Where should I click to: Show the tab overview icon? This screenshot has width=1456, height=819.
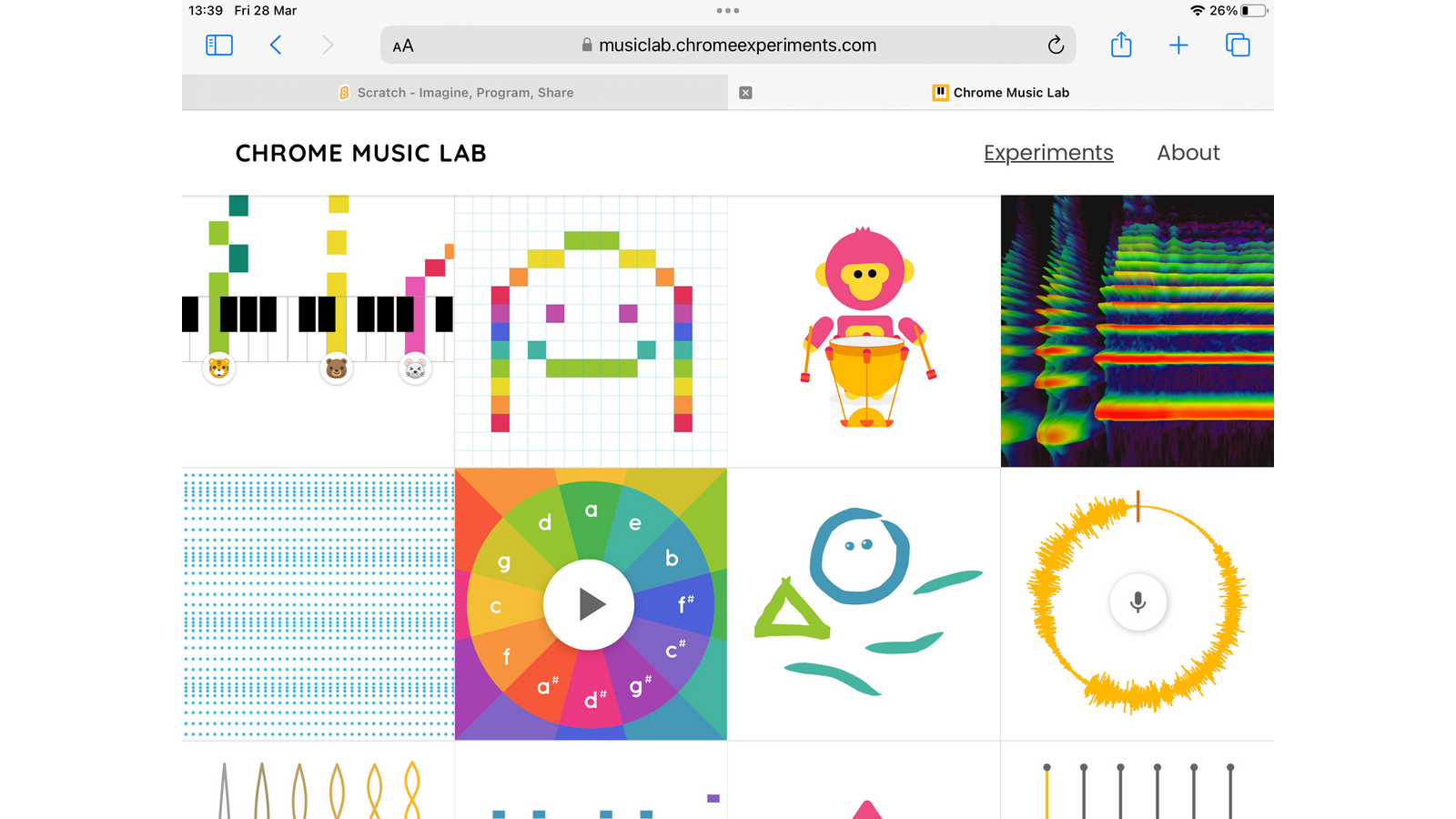tap(1238, 45)
